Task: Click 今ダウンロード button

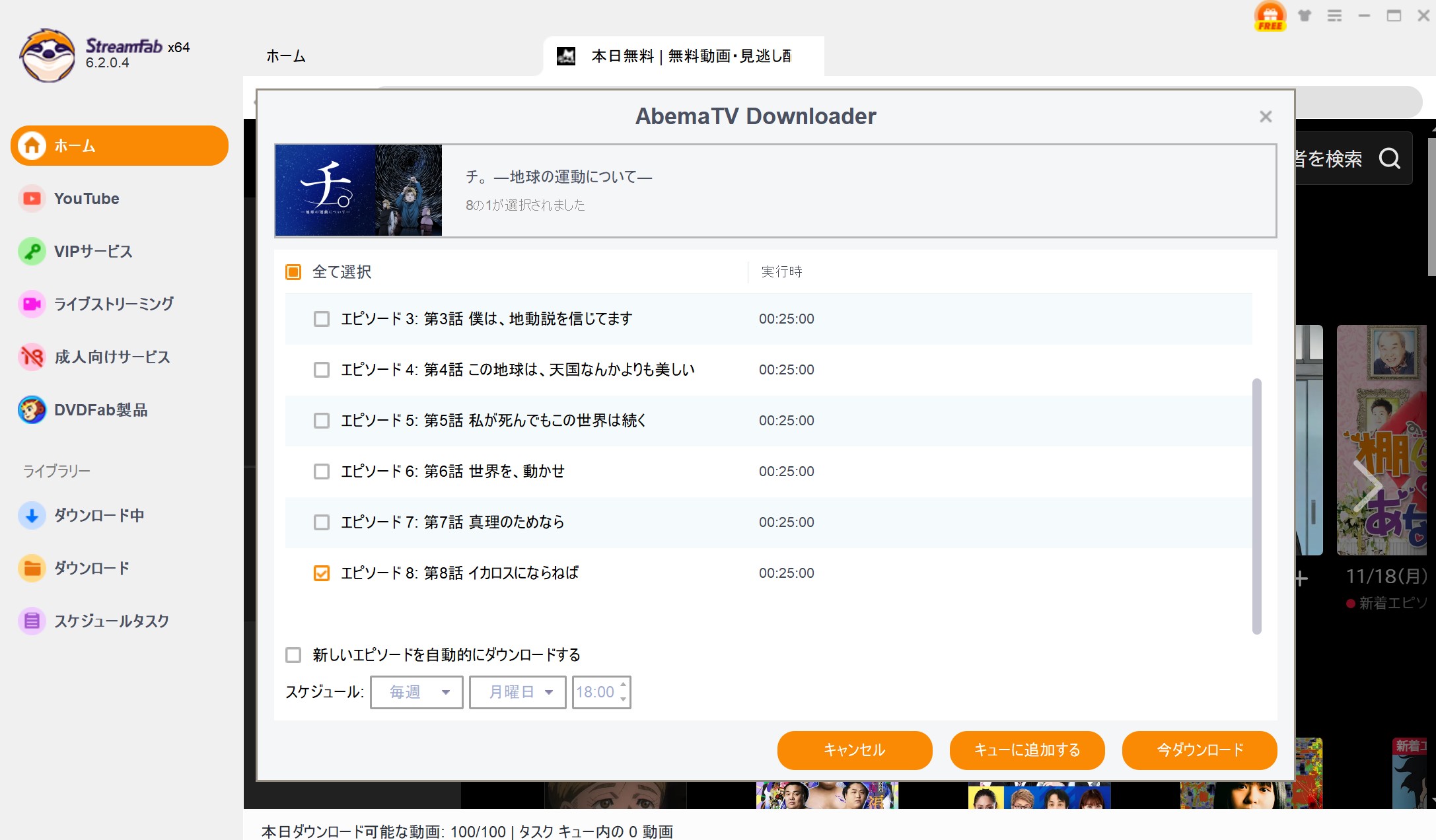Action: tap(1200, 750)
